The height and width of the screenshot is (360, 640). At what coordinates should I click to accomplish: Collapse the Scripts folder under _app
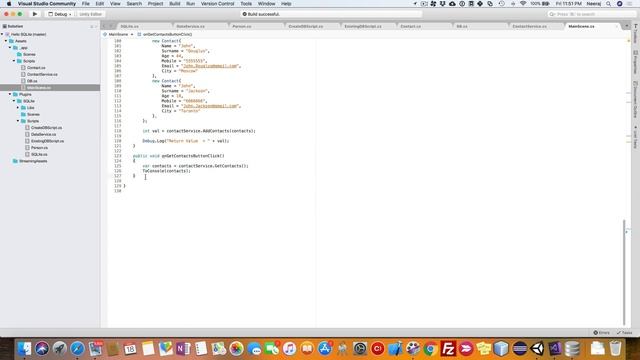(x=14, y=61)
